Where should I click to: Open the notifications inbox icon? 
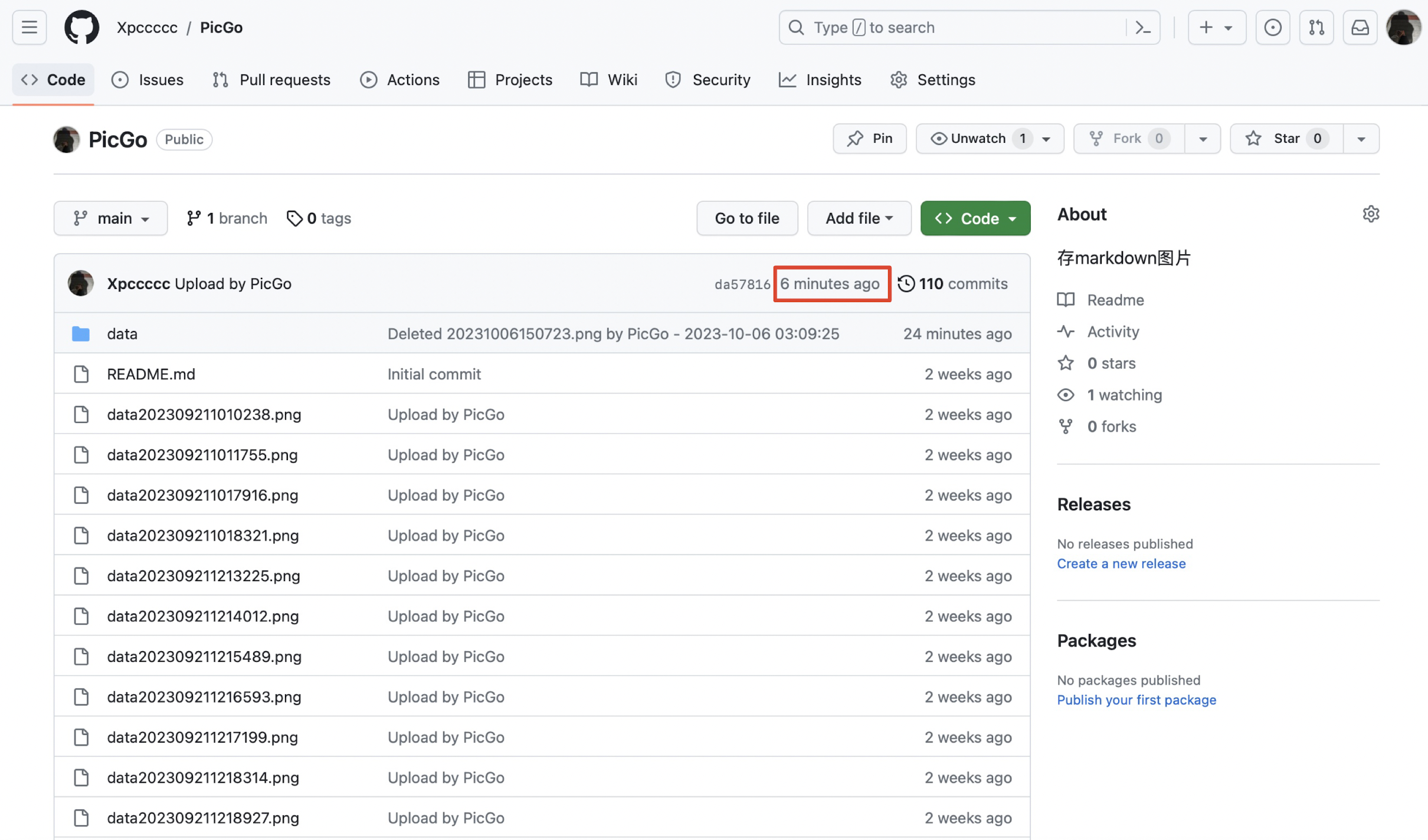(x=1360, y=27)
